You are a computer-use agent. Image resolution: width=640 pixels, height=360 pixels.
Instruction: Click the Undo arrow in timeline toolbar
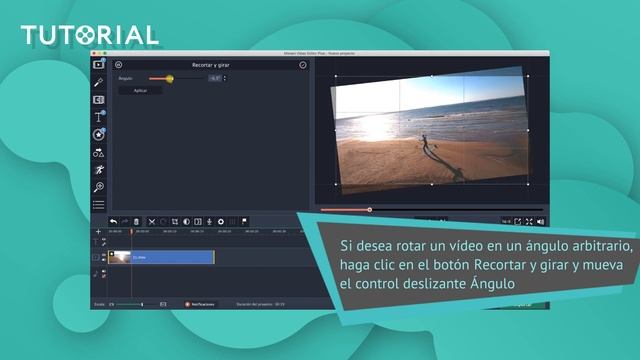coord(113,222)
